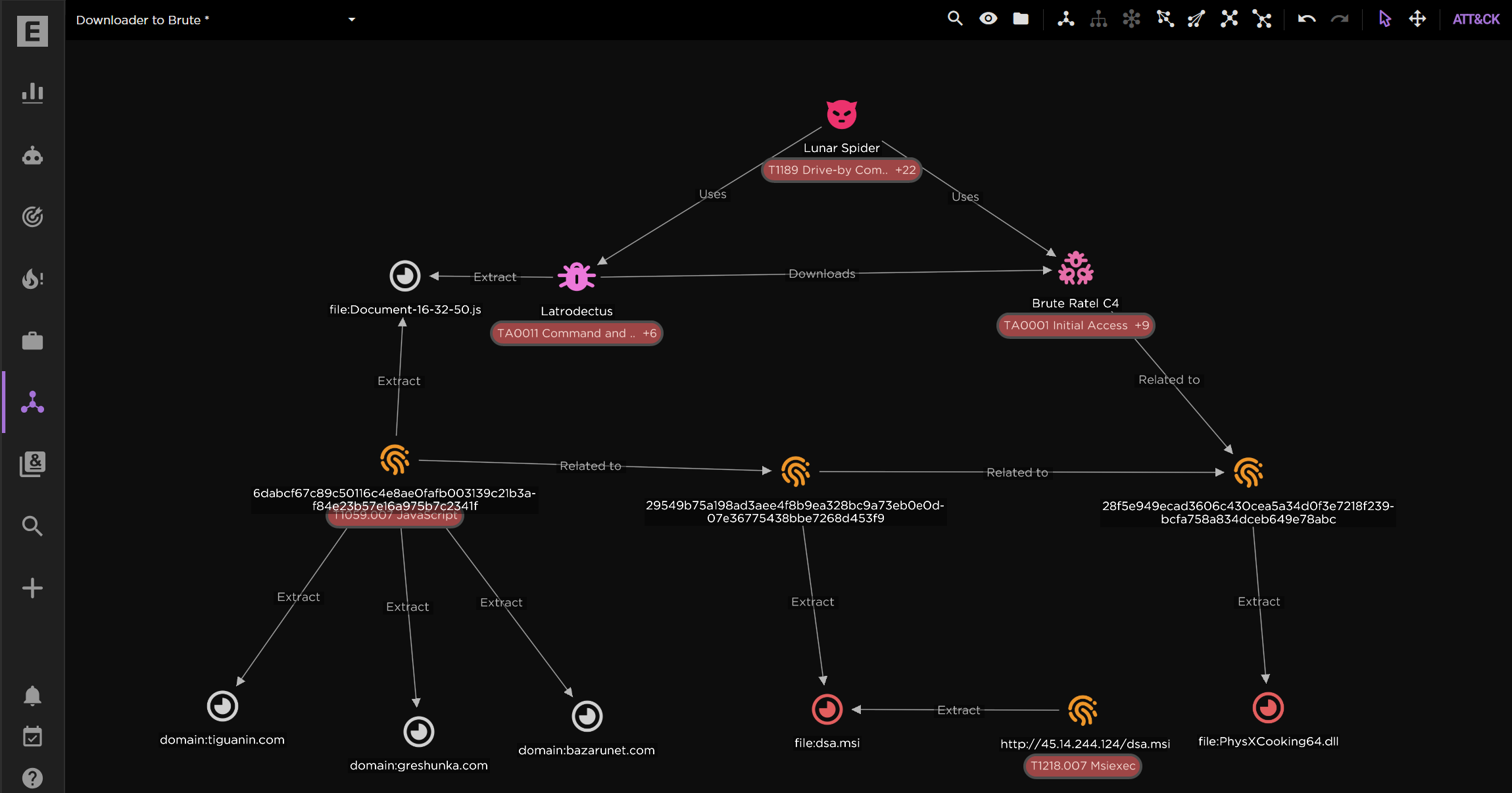Image resolution: width=1512 pixels, height=793 pixels.
Task: Select the Latrodectus malware node
Action: click(x=575, y=277)
